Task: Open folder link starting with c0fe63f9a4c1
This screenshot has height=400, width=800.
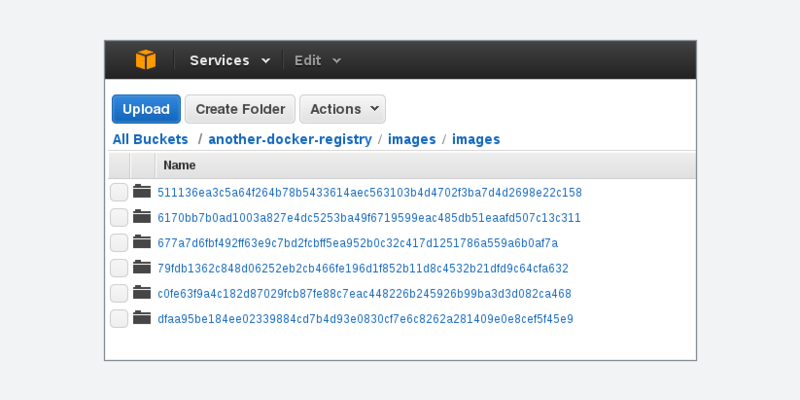Action: (x=364, y=294)
